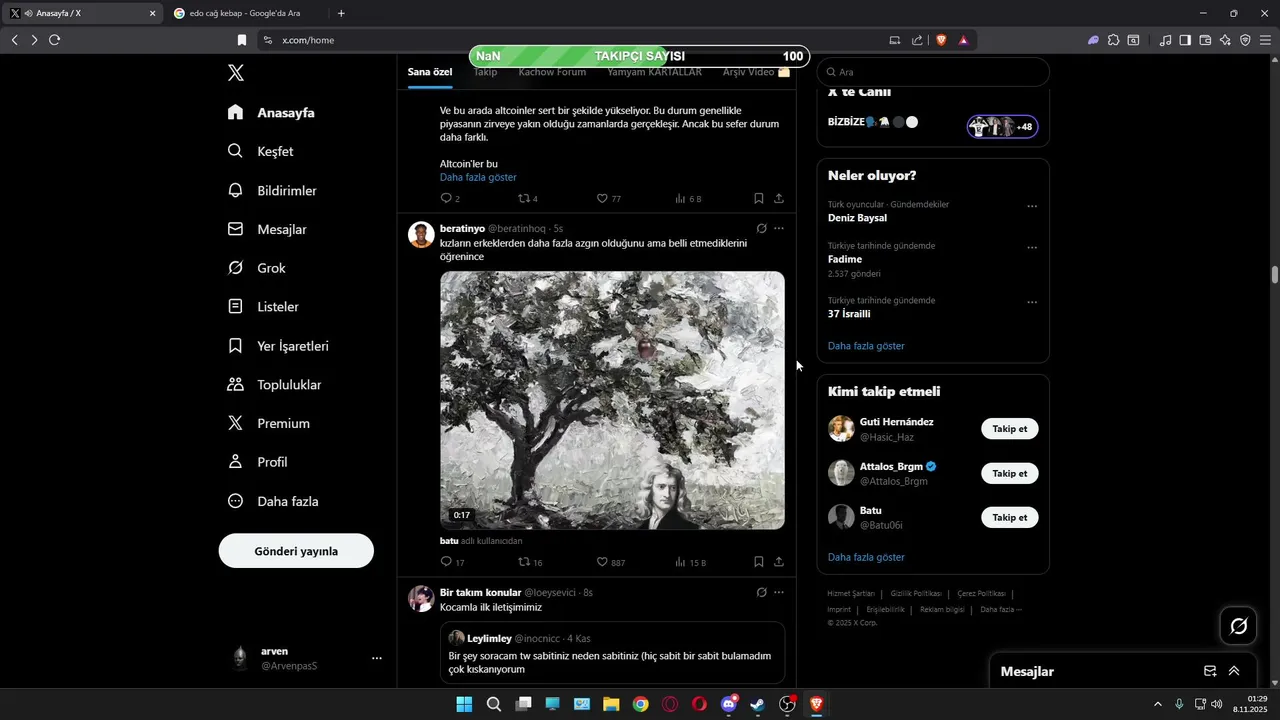Open Anasayfa home in sidebar
1280x720 pixels.
[x=271, y=112]
